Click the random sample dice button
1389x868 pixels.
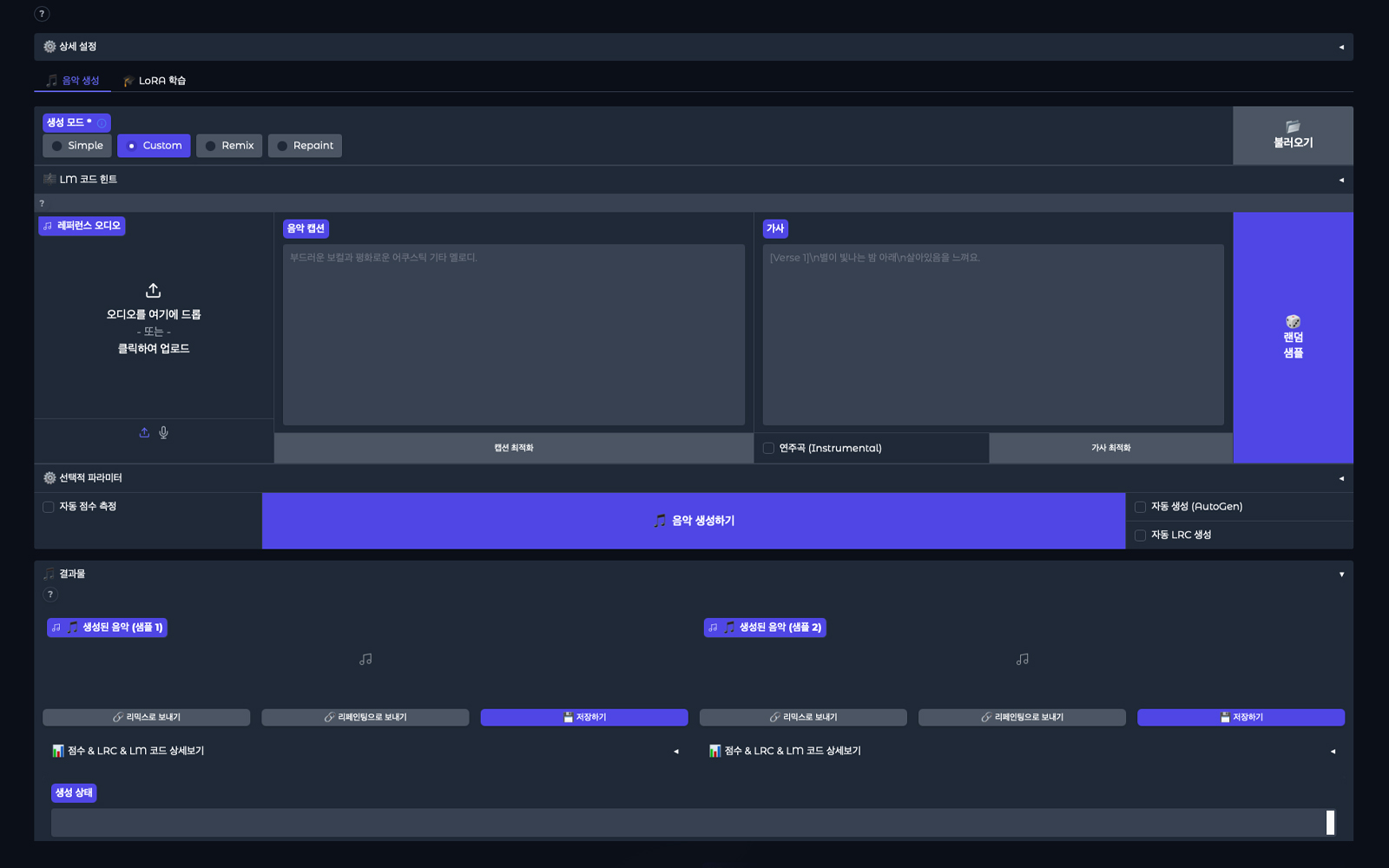[x=1293, y=338]
